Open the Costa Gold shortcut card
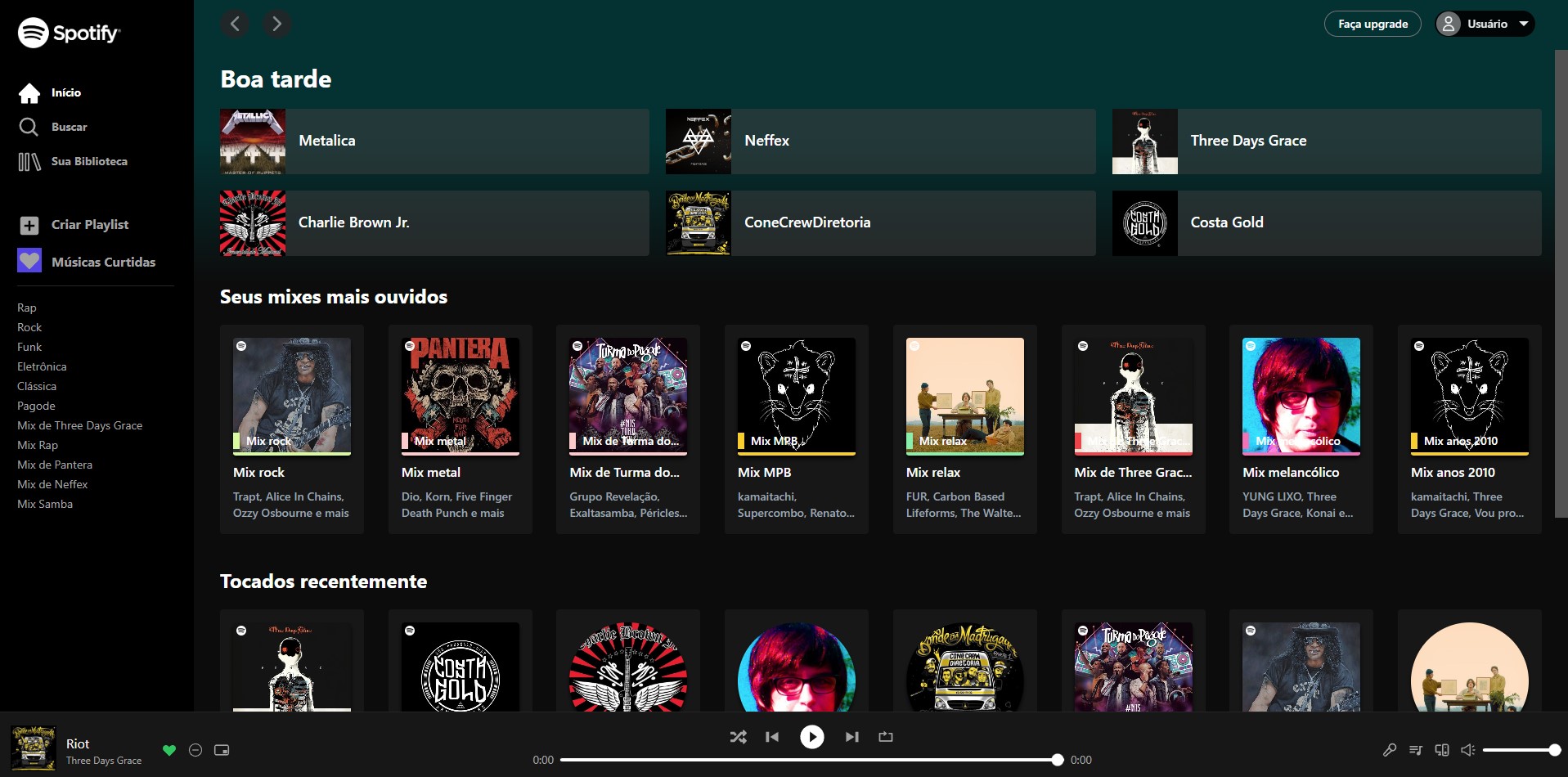This screenshot has width=1568, height=777. pos(1327,223)
